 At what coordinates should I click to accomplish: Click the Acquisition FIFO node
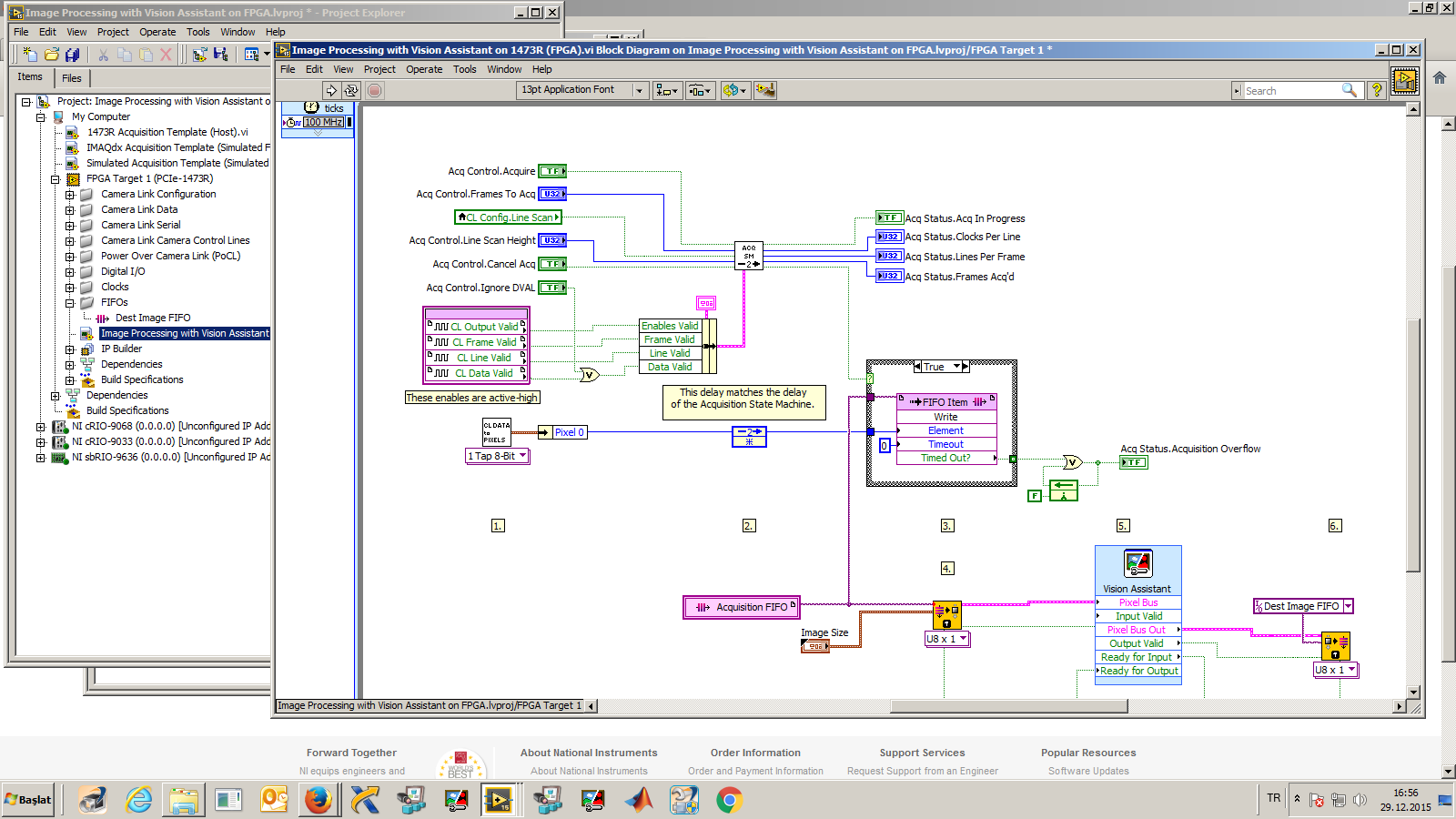pyautogui.click(x=741, y=607)
